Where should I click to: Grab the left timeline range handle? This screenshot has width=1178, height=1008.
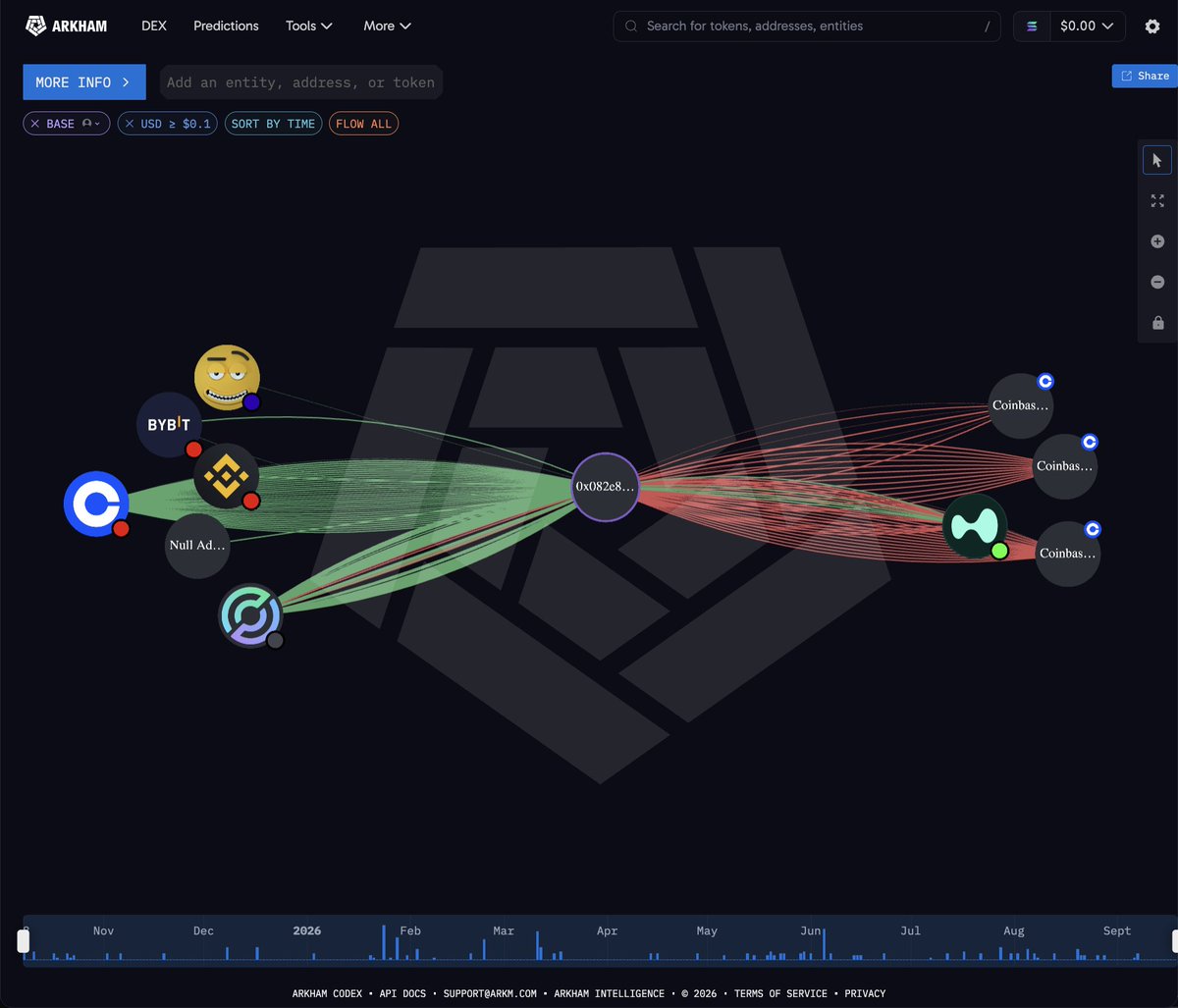pos(24,942)
